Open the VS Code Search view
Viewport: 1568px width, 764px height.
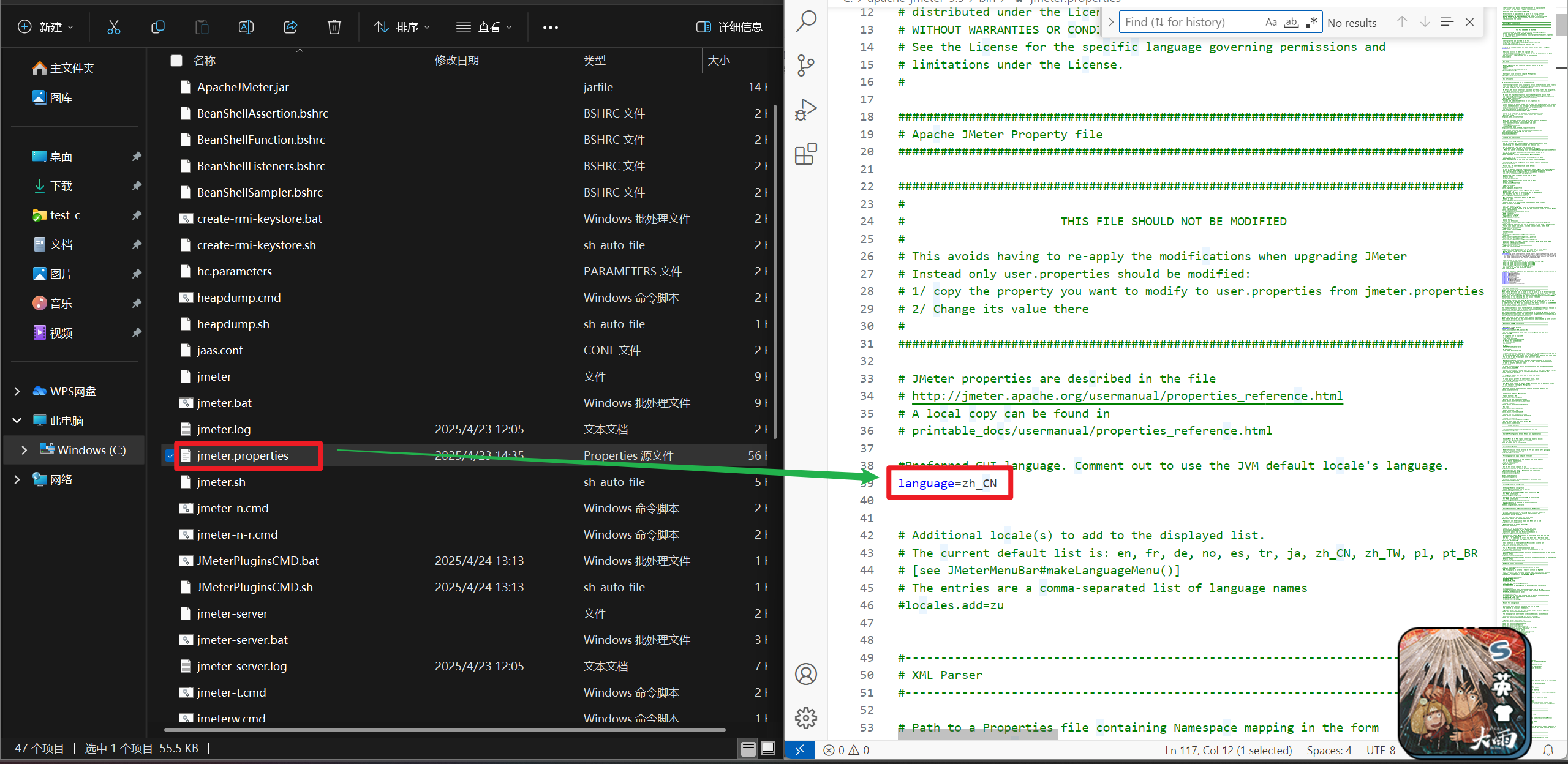pyautogui.click(x=806, y=21)
